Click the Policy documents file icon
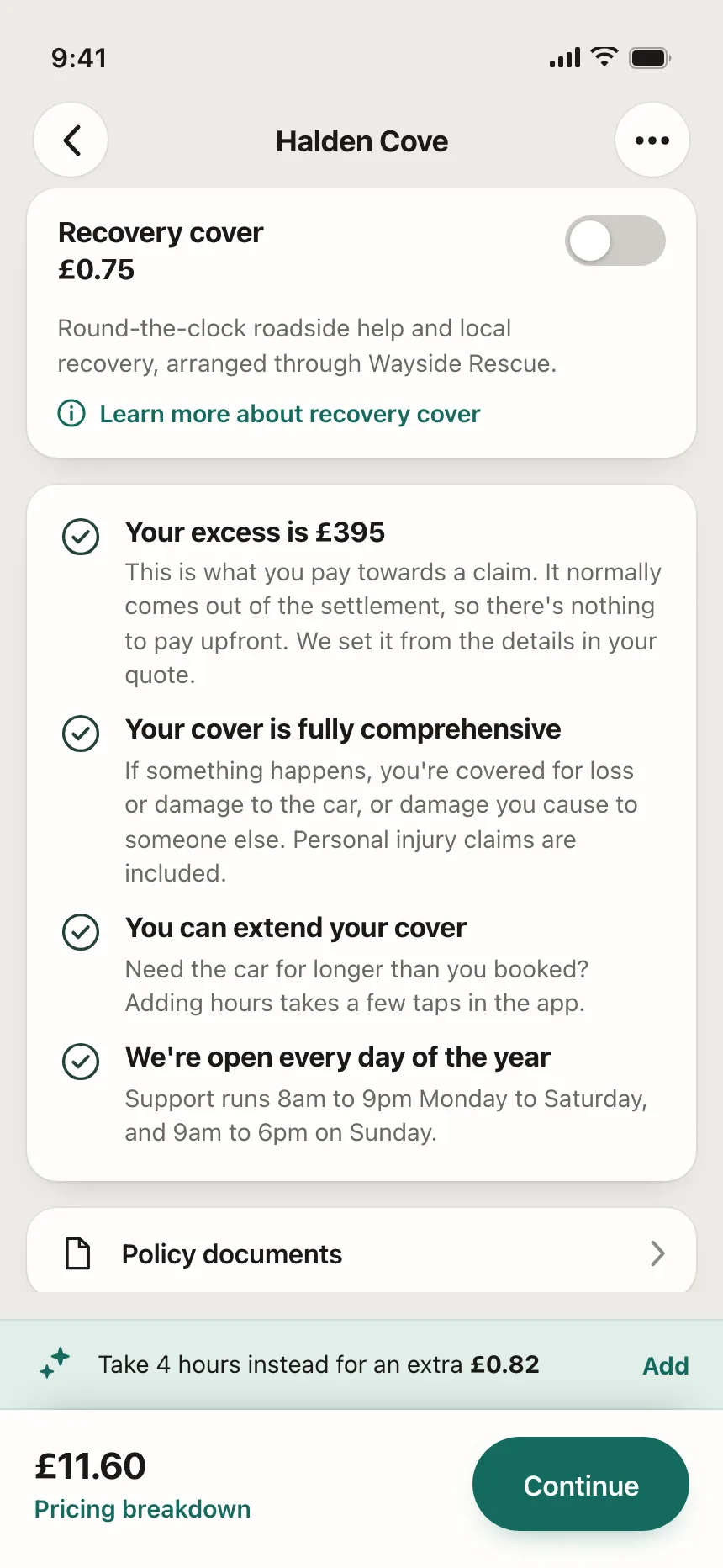723x1568 pixels. point(78,1253)
